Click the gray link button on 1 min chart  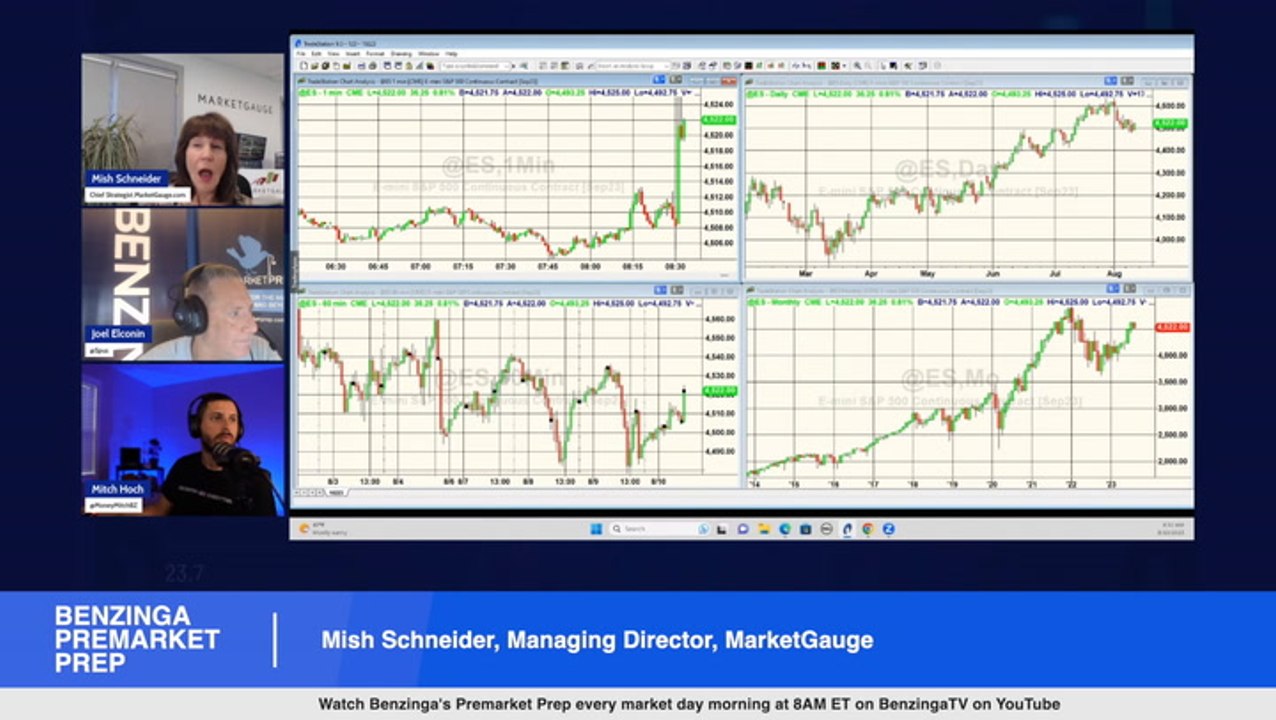676,80
